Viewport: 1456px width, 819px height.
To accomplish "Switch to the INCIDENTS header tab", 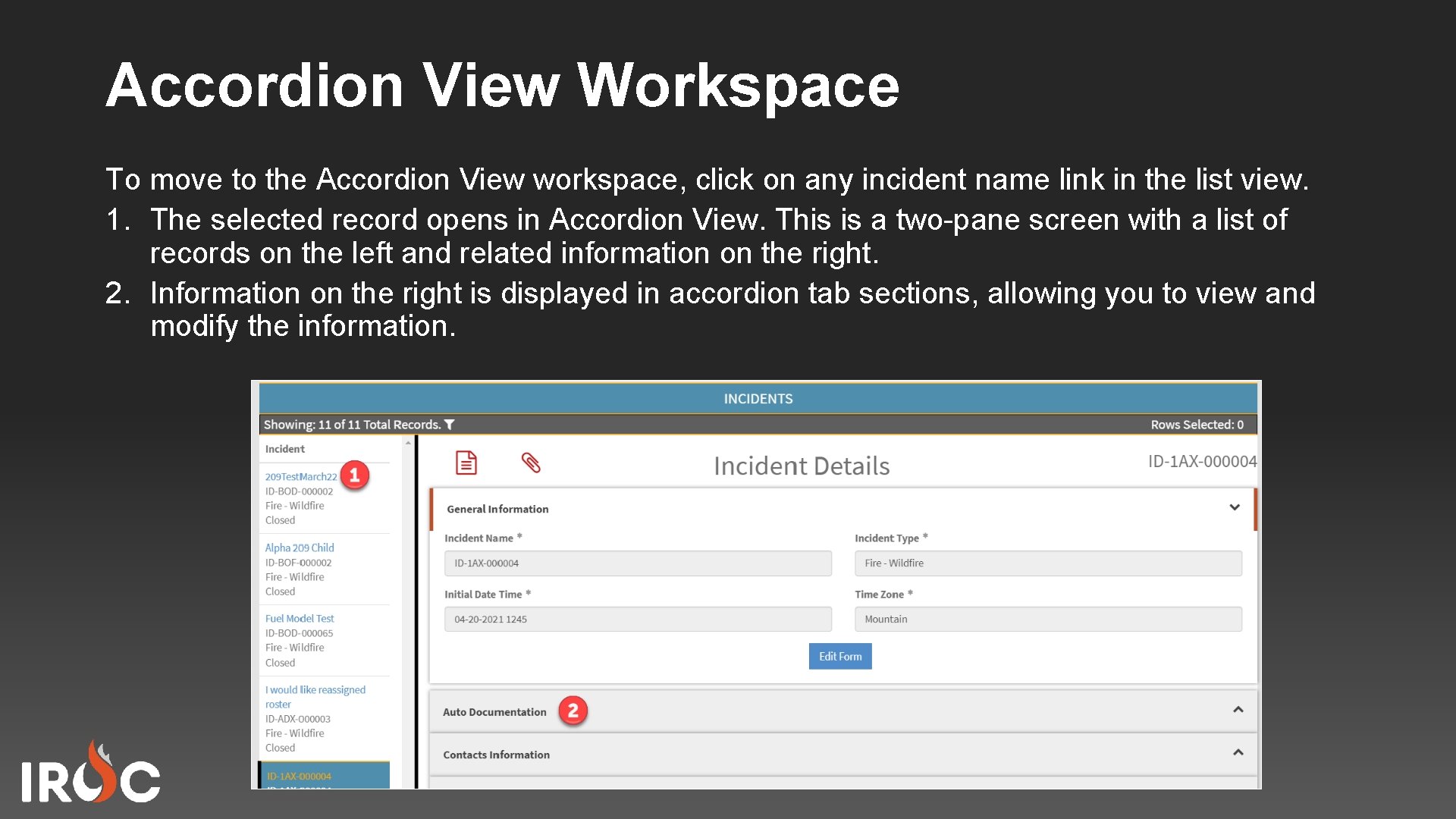I will [758, 398].
